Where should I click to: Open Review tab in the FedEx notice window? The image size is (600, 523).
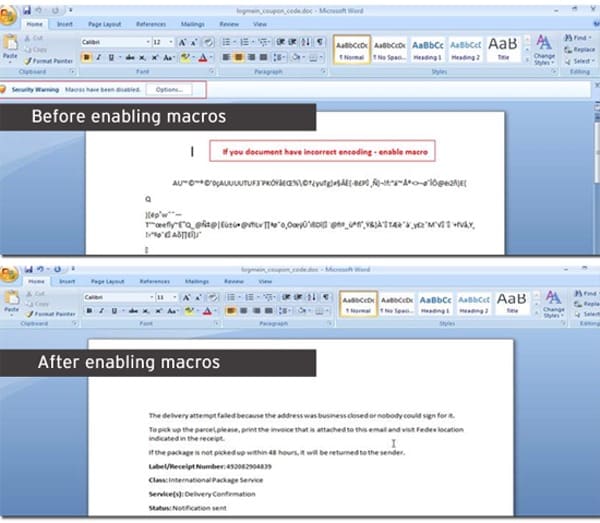[234, 282]
